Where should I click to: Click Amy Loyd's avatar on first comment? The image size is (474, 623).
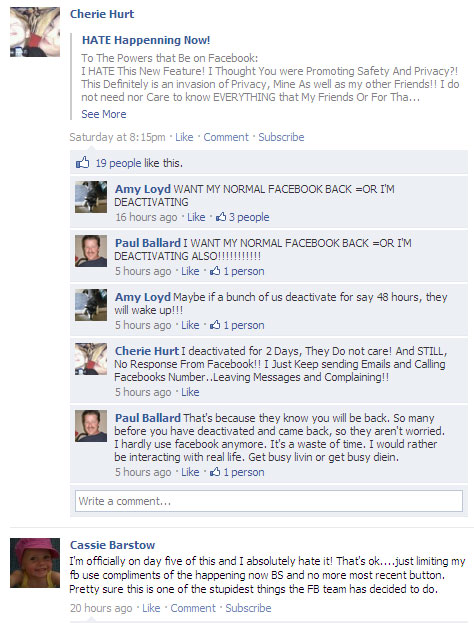[x=91, y=197]
